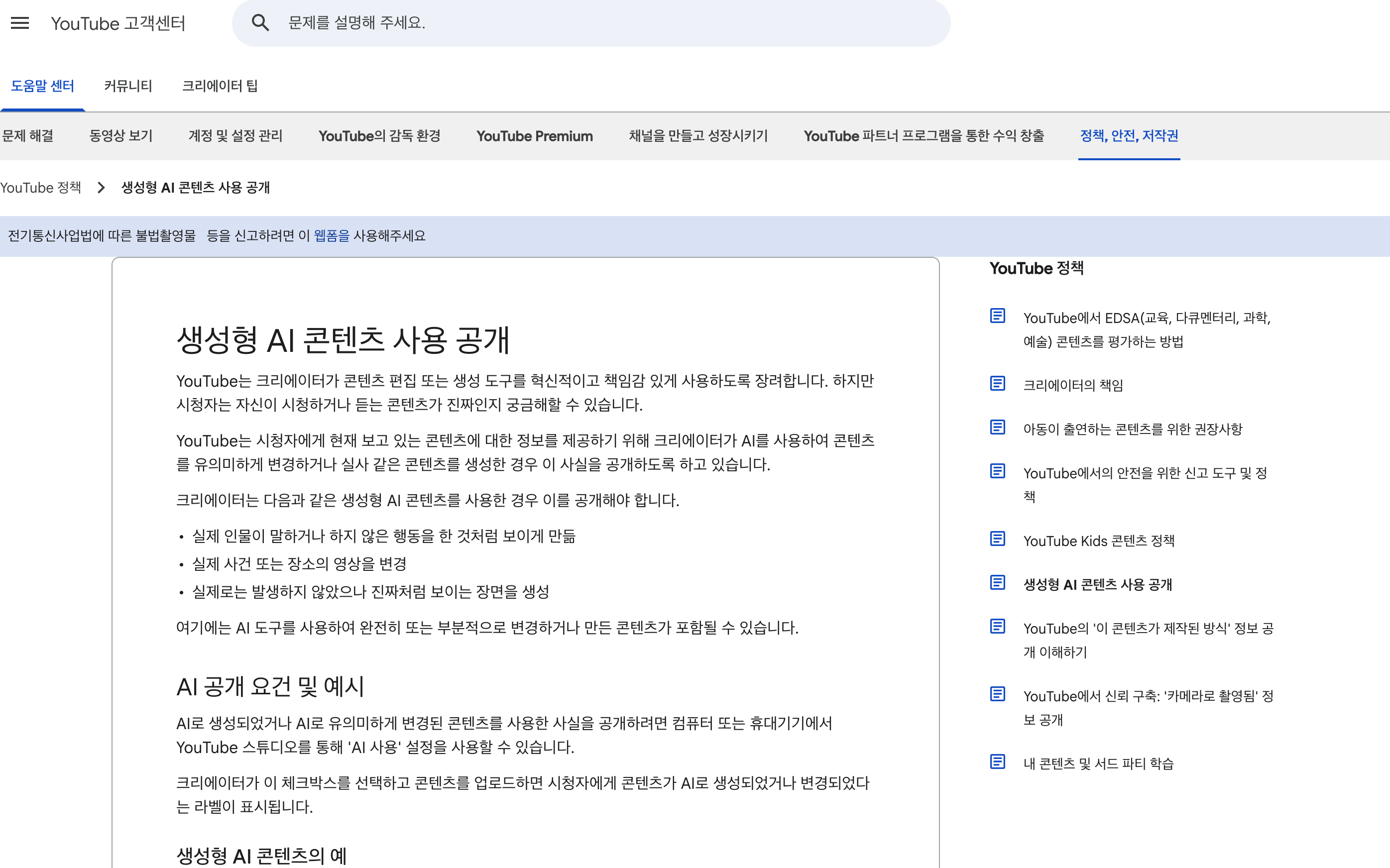Open the YouTube의 감독 환경 category
This screenshot has width=1390, height=868.
379,136
